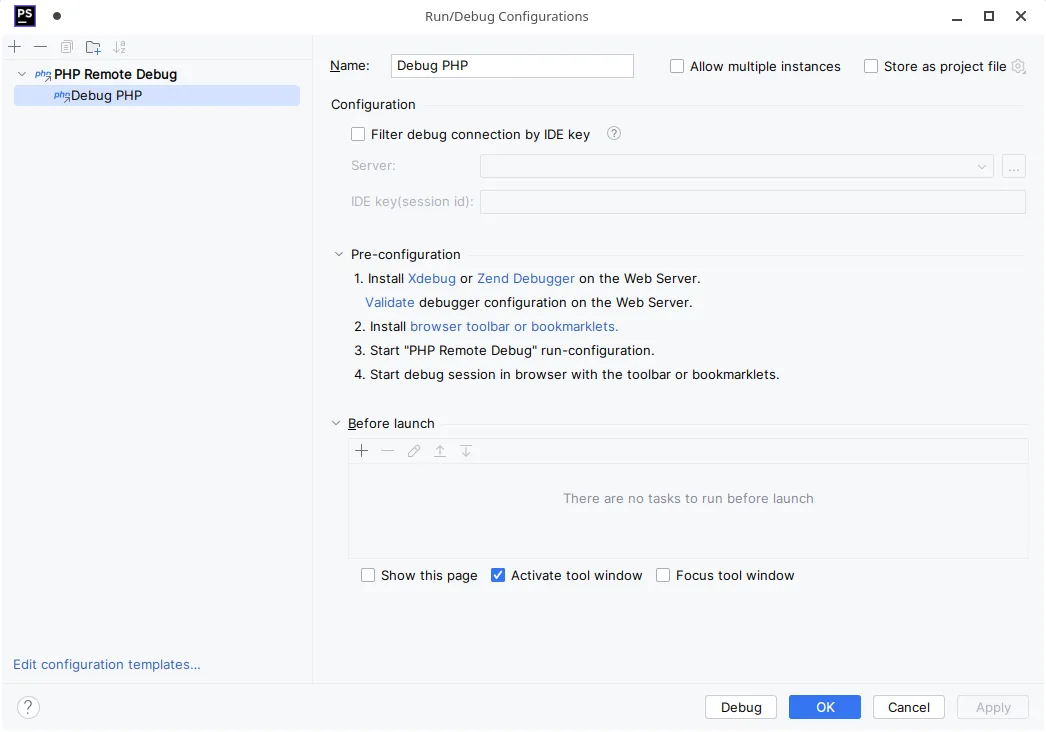1046x732 pixels.
Task: Tick the Store as project file checkbox
Action: coord(871,66)
